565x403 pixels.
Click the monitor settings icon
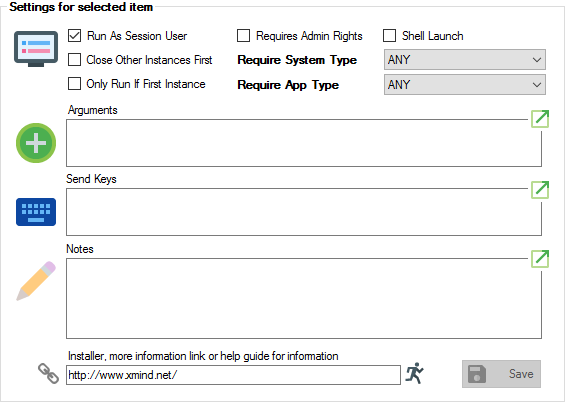tap(36, 49)
